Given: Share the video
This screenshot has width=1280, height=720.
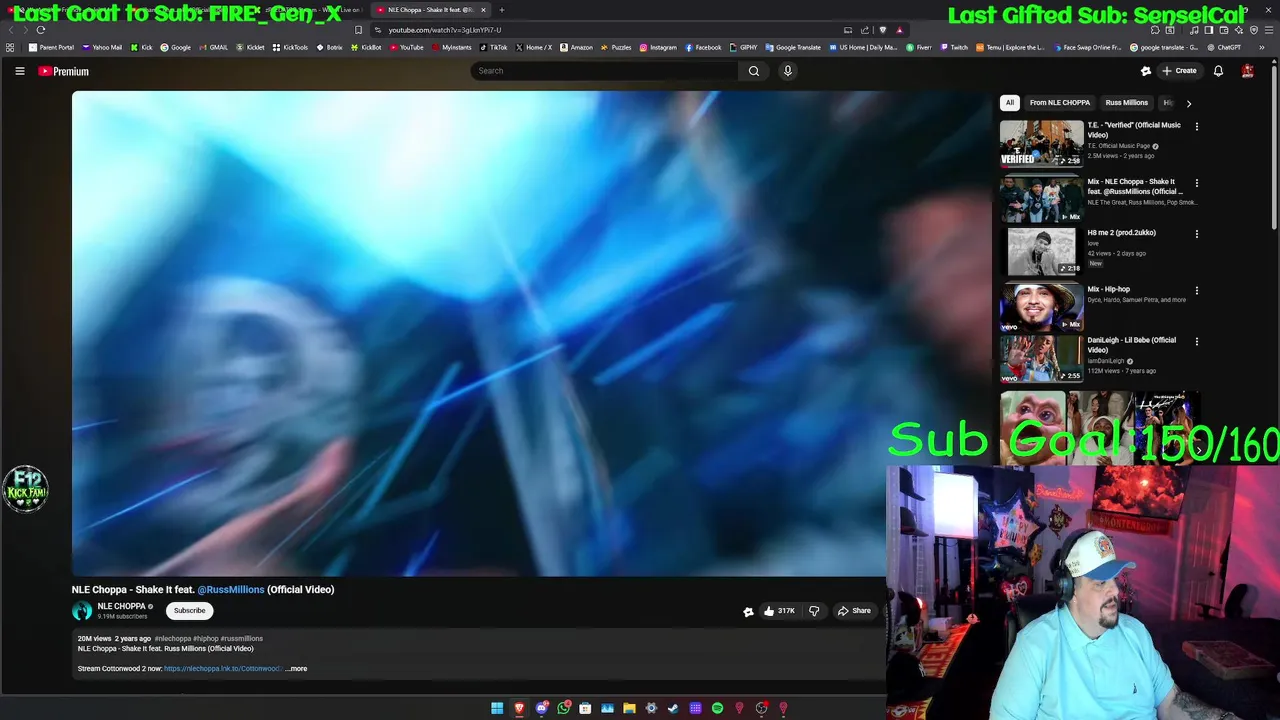Looking at the screenshot, I should coord(854,611).
